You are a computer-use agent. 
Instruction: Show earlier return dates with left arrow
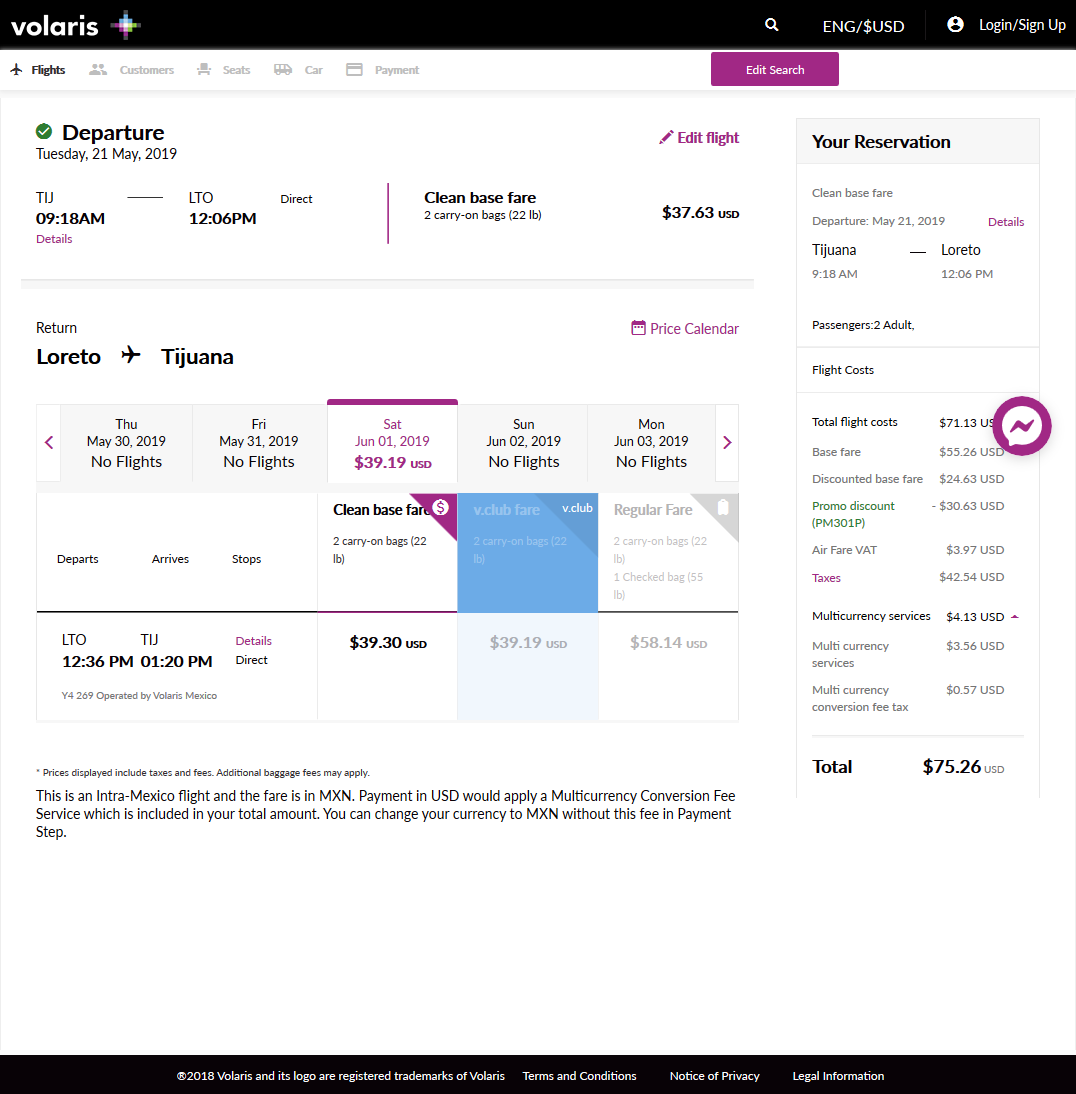[49, 443]
